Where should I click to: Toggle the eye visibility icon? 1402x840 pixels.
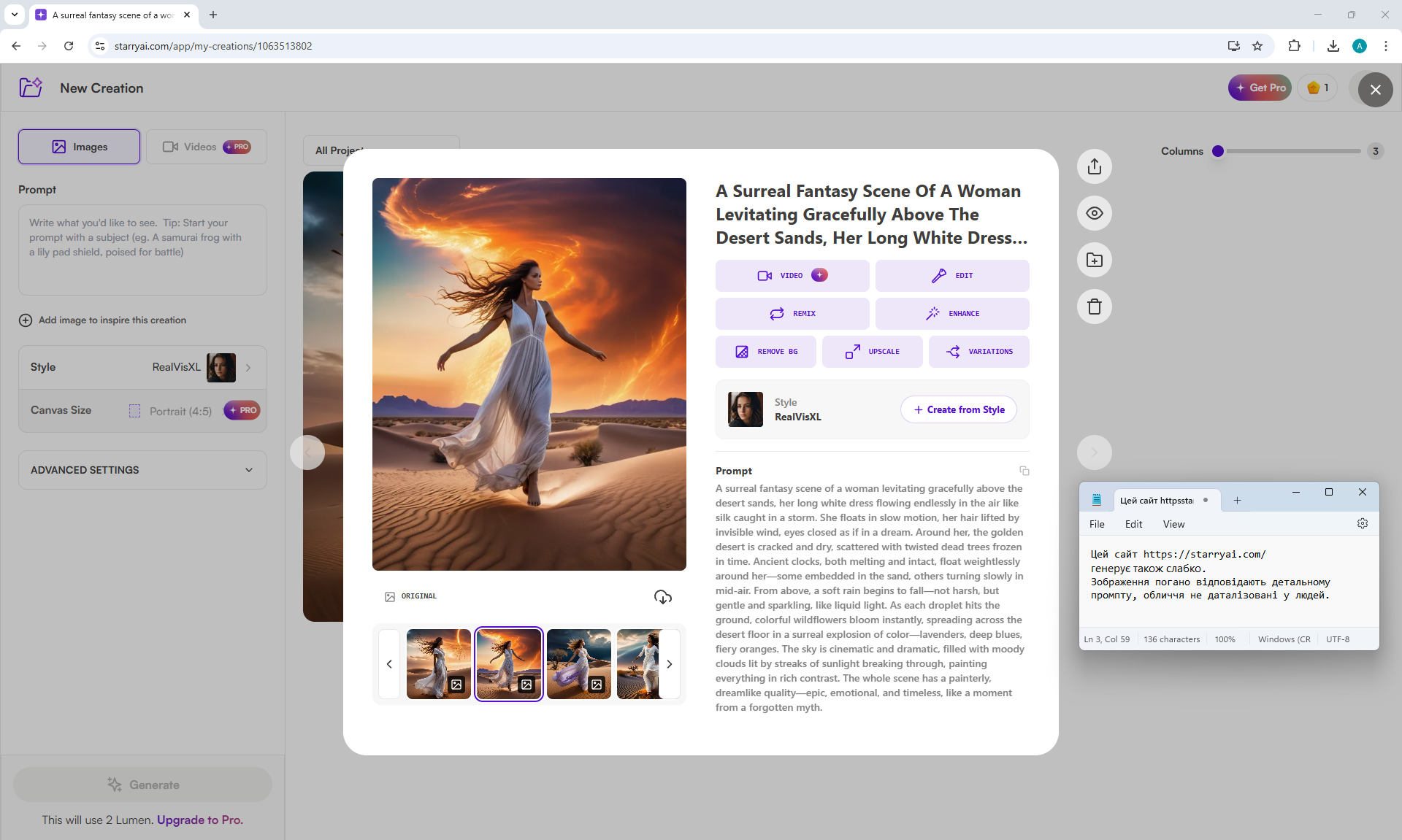click(x=1094, y=213)
